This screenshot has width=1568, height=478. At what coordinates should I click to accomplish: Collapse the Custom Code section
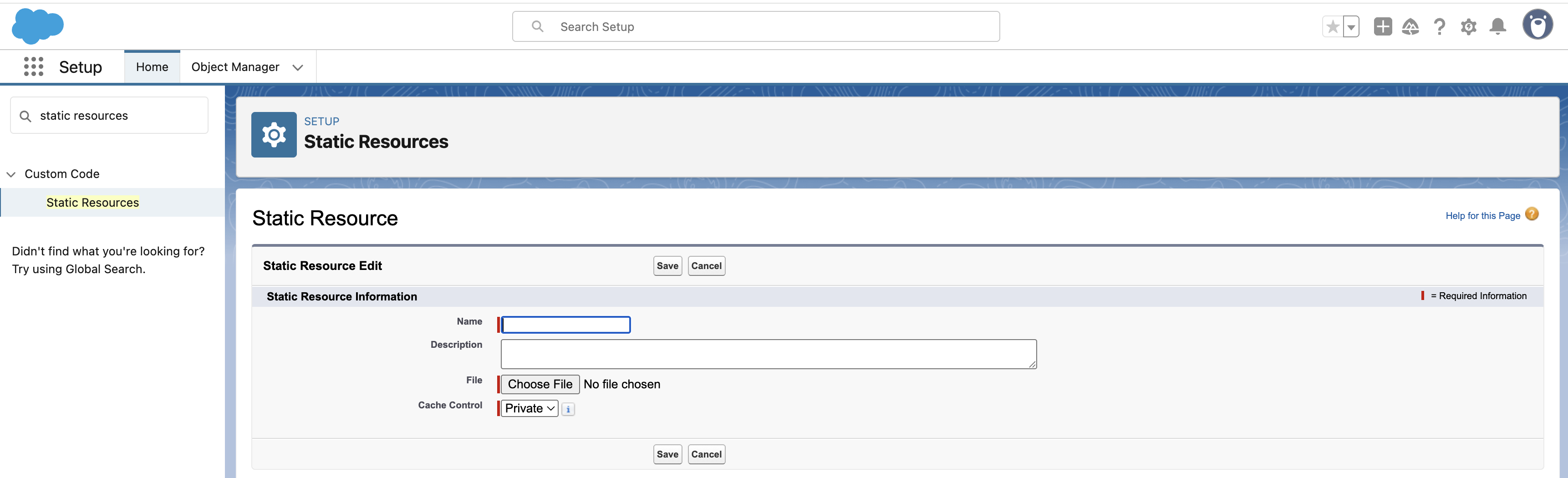(x=11, y=174)
